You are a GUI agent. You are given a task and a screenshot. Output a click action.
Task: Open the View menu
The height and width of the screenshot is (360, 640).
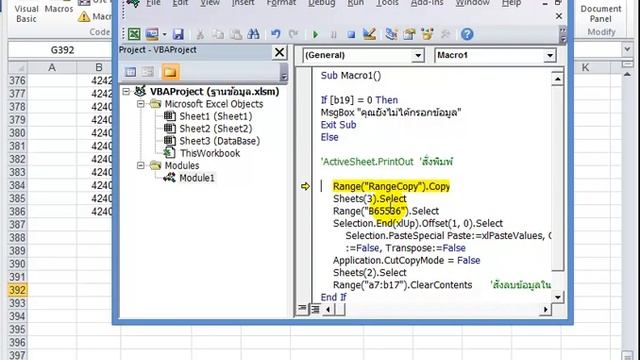pyautogui.click(x=210, y=3)
